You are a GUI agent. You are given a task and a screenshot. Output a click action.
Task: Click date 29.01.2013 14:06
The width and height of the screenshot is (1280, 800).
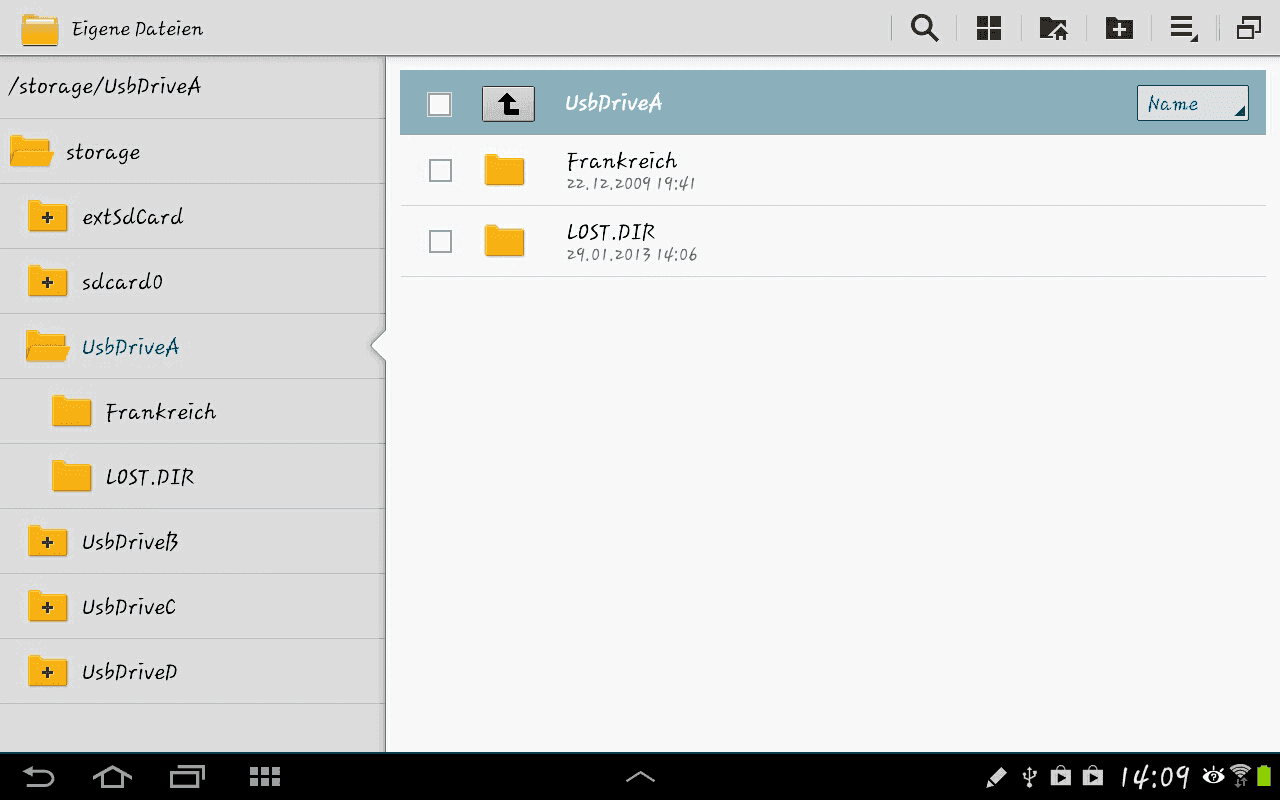coord(632,255)
